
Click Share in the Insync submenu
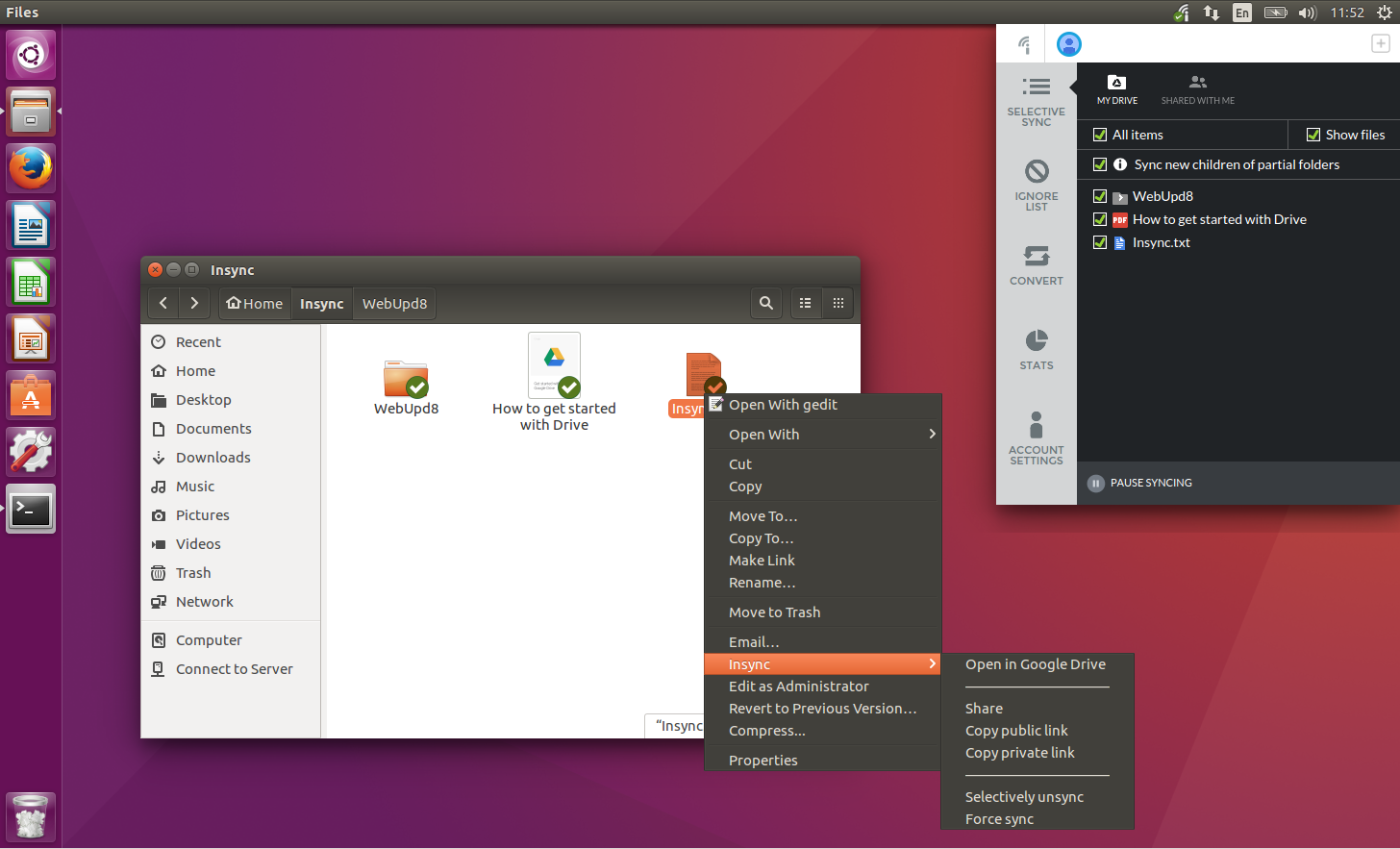coord(1037,709)
